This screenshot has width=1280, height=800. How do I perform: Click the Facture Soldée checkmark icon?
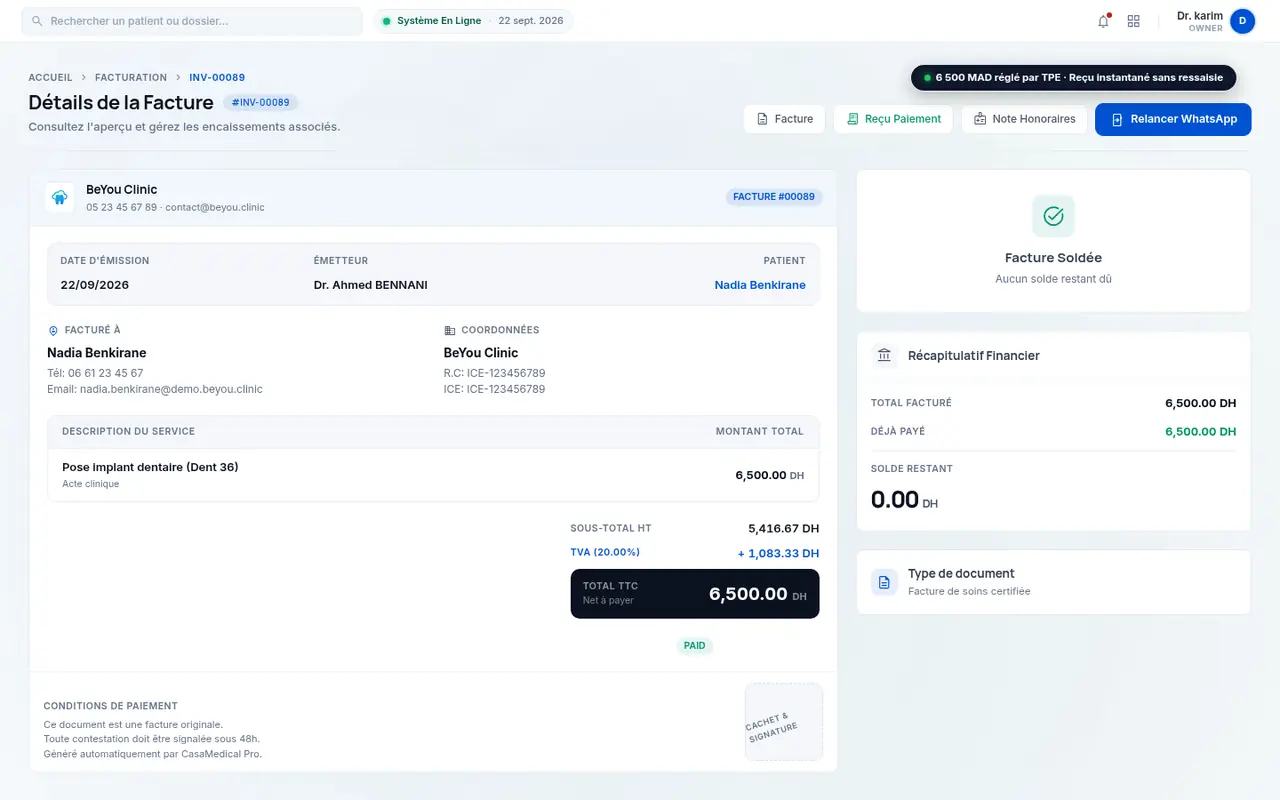click(1054, 216)
